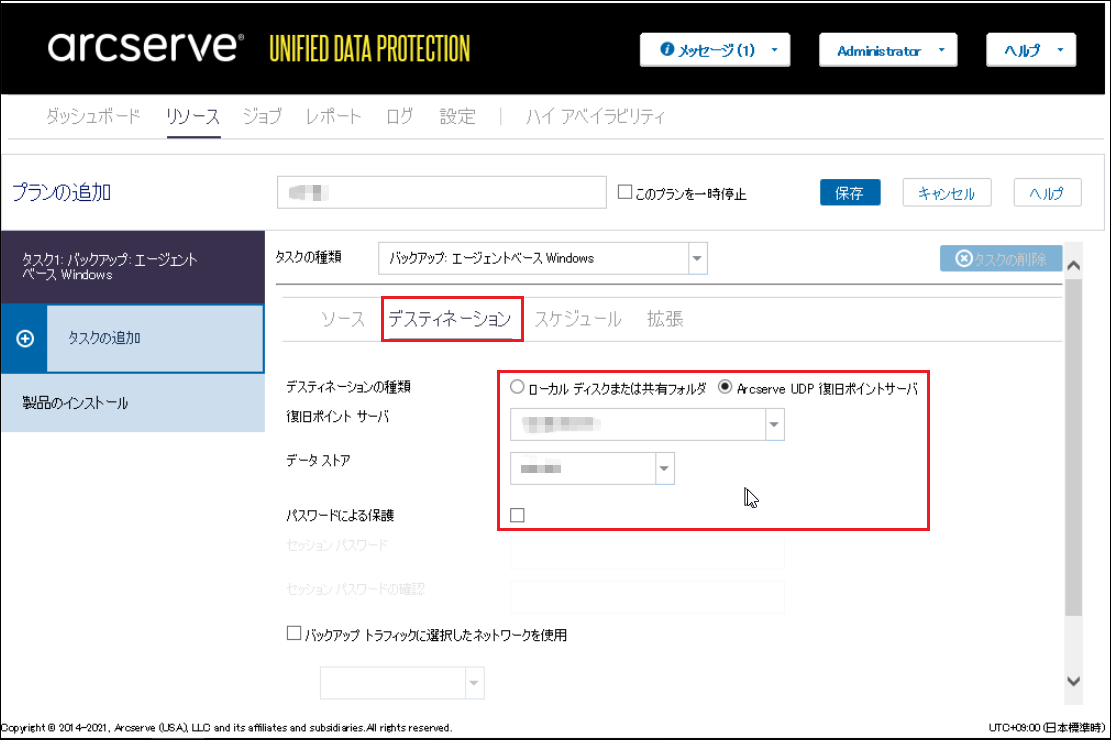Screen dimensions: 1111x740
Task: Enable パスワードによる保護 checkbox
Action: (517, 515)
